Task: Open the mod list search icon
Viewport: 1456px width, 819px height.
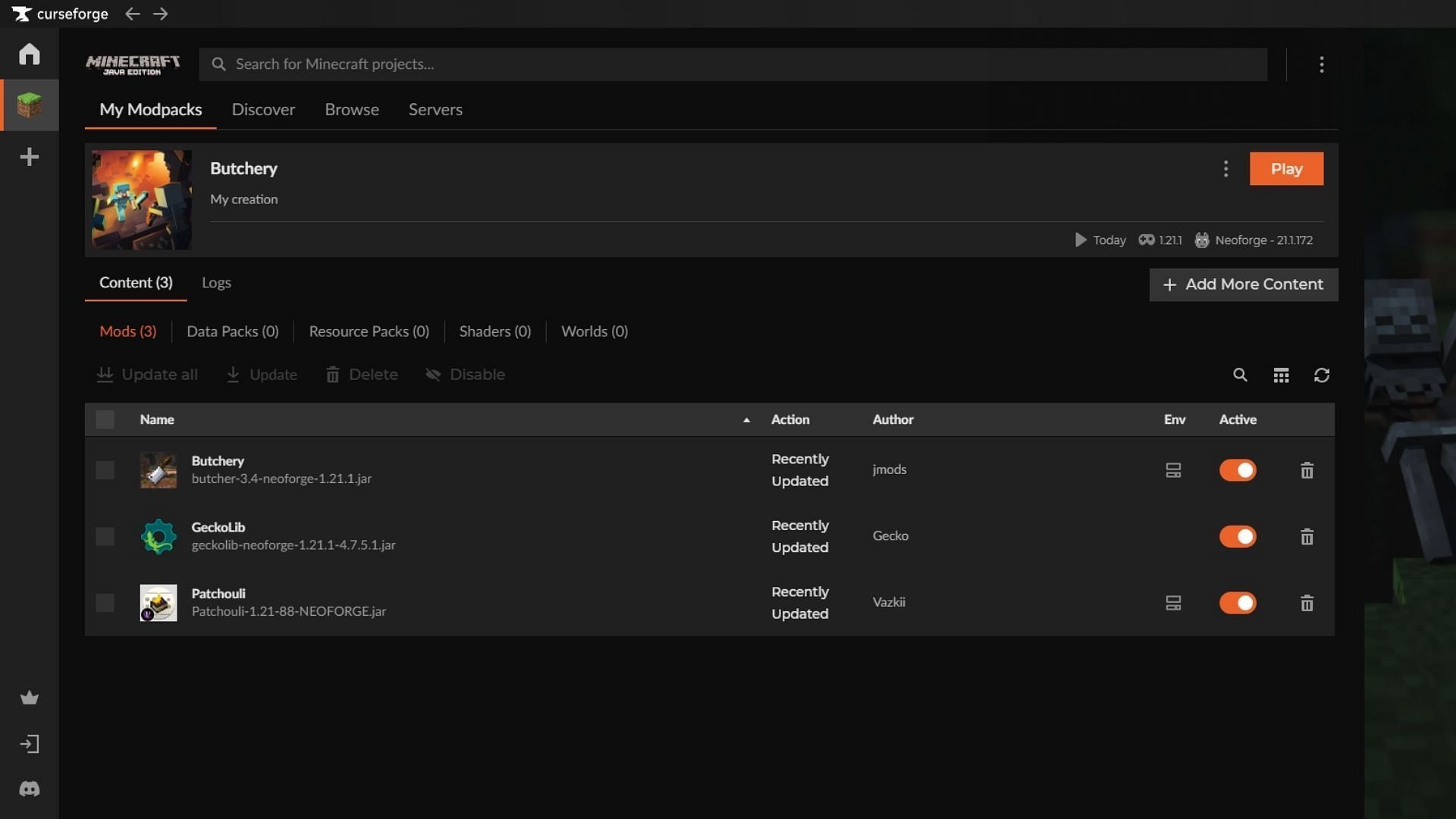Action: point(1240,375)
